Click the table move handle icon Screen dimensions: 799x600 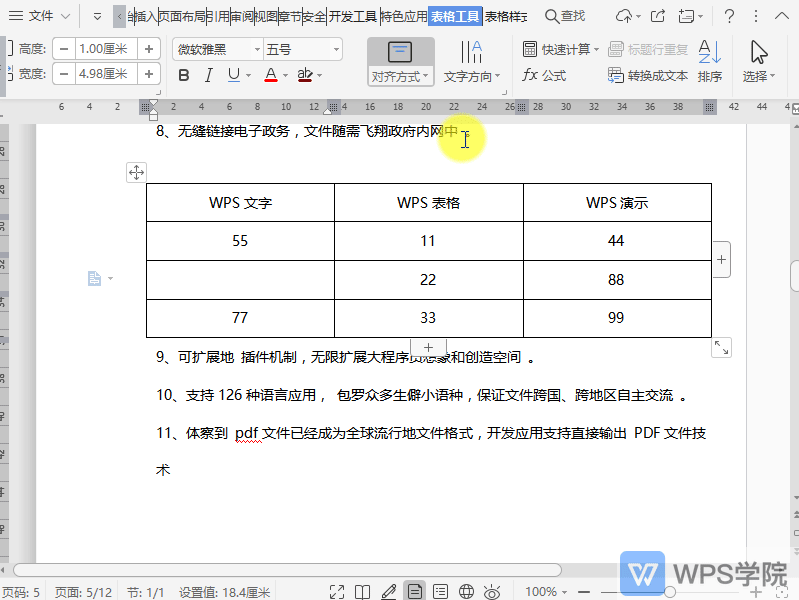pyautogui.click(x=136, y=173)
